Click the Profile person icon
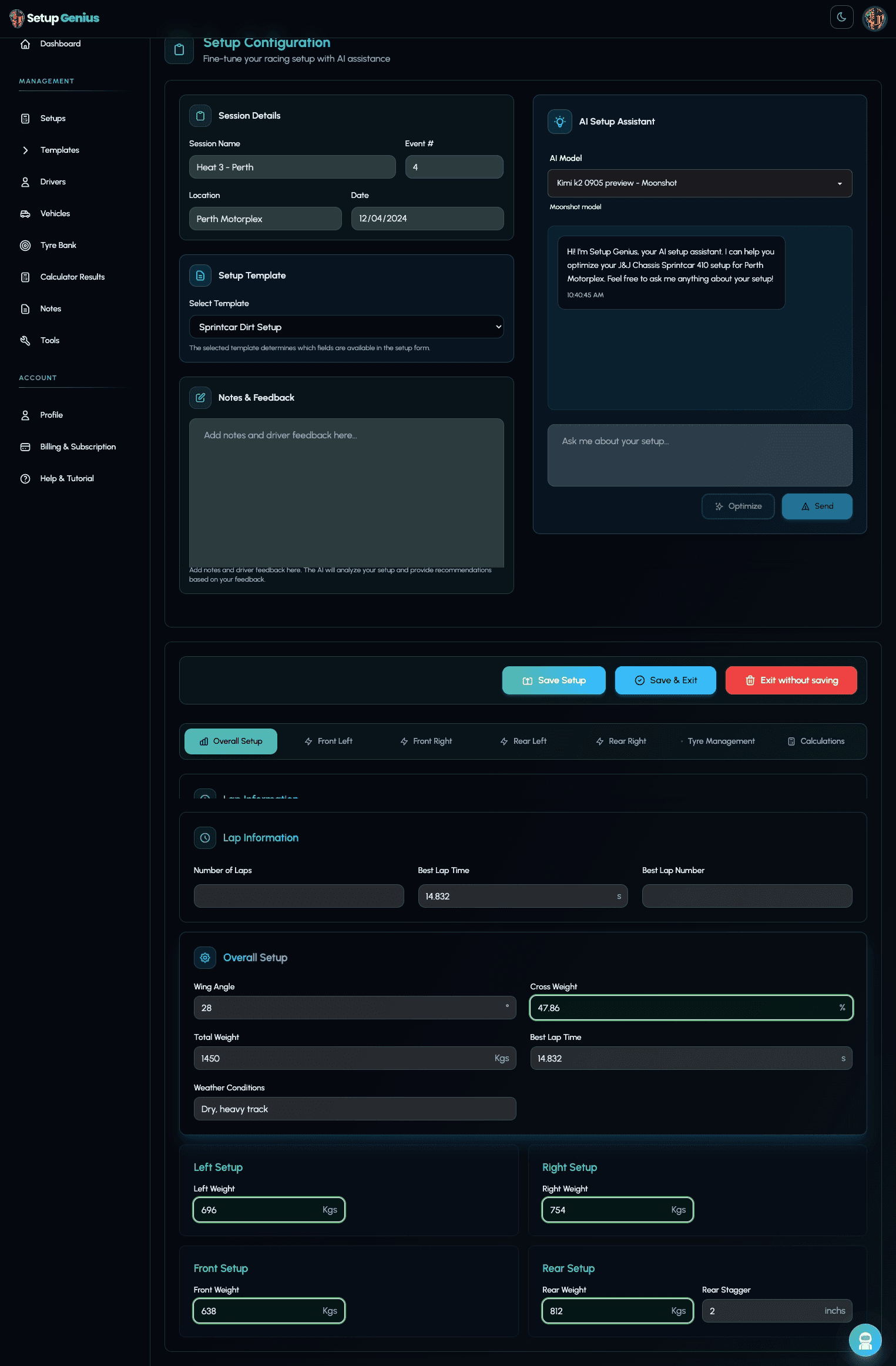The width and height of the screenshot is (896, 1366). pos(25,415)
